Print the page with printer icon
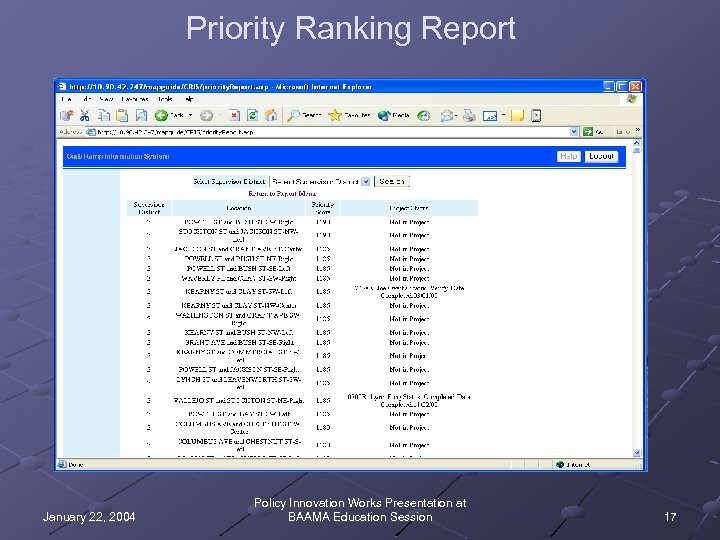The width and height of the screenshot is (720, 540). click(469, 115)
